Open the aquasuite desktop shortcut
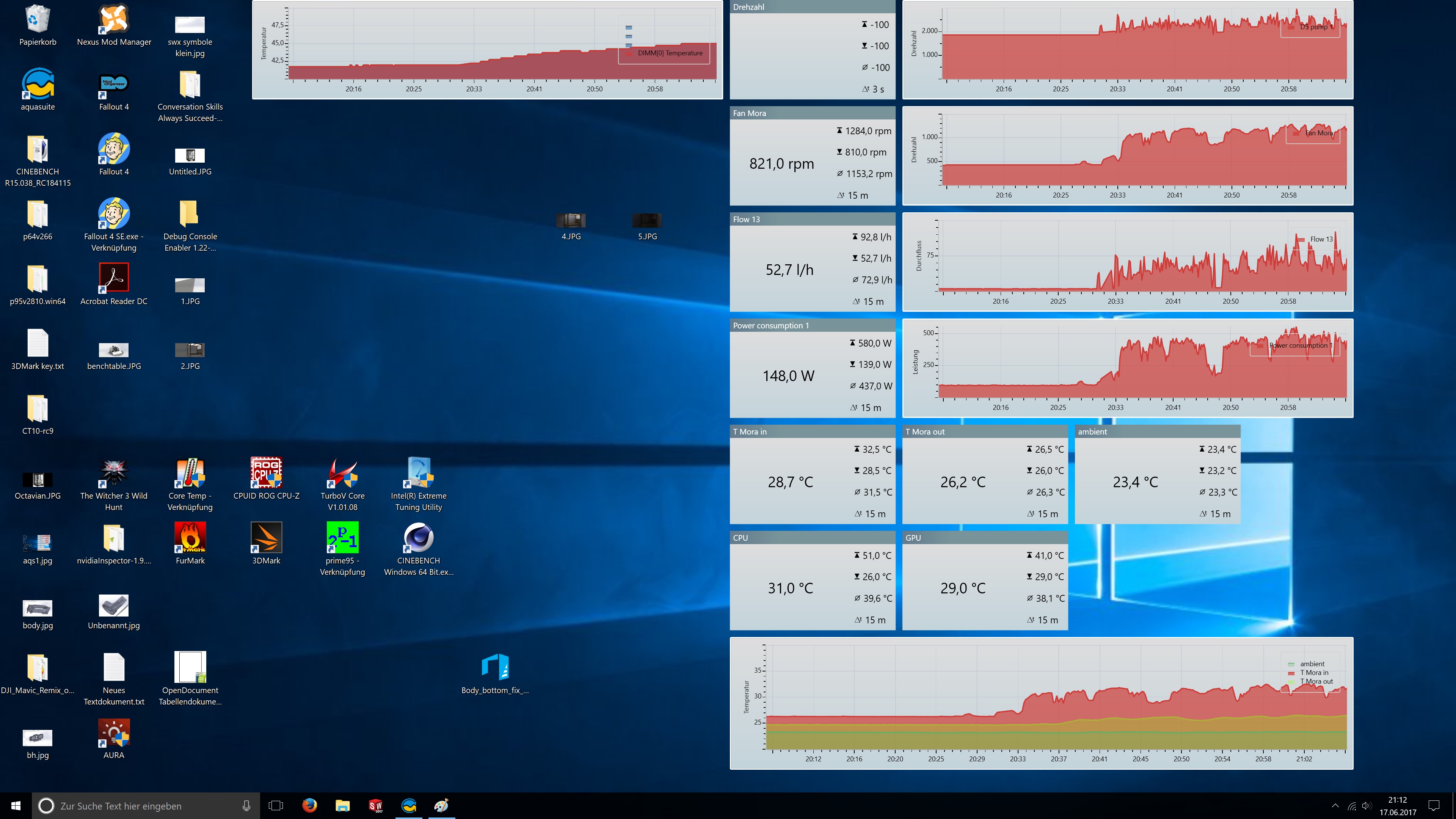The image size is (1456, 819). [38, 85]
